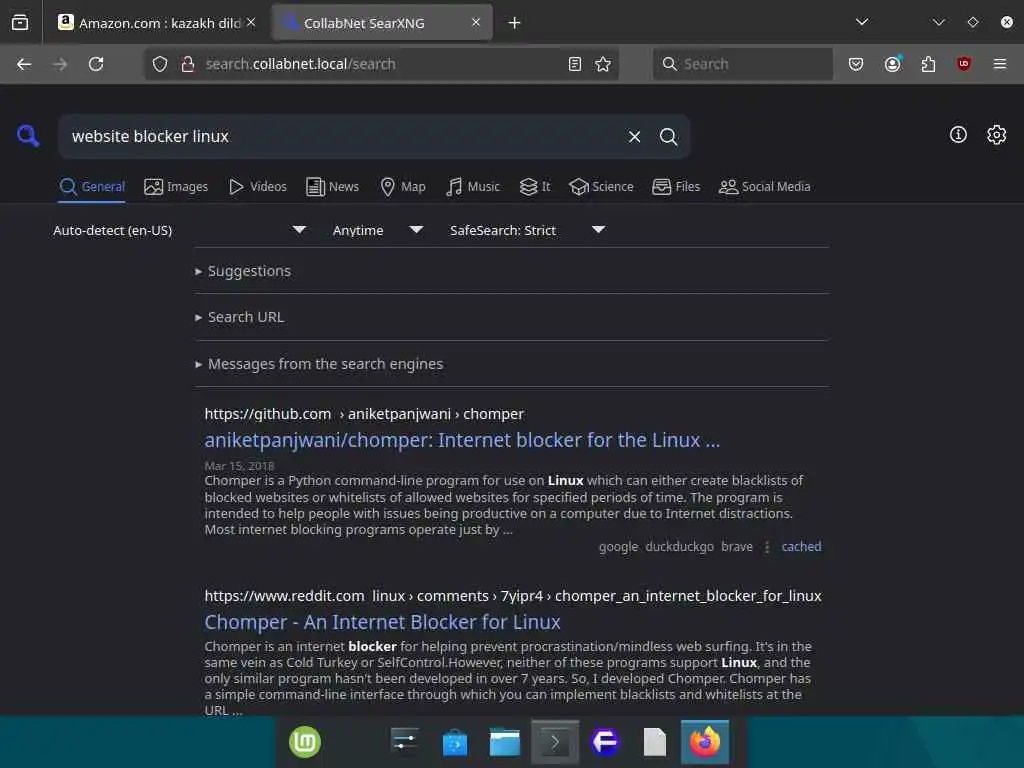Switch to Map category

click(x=402, y=187)
